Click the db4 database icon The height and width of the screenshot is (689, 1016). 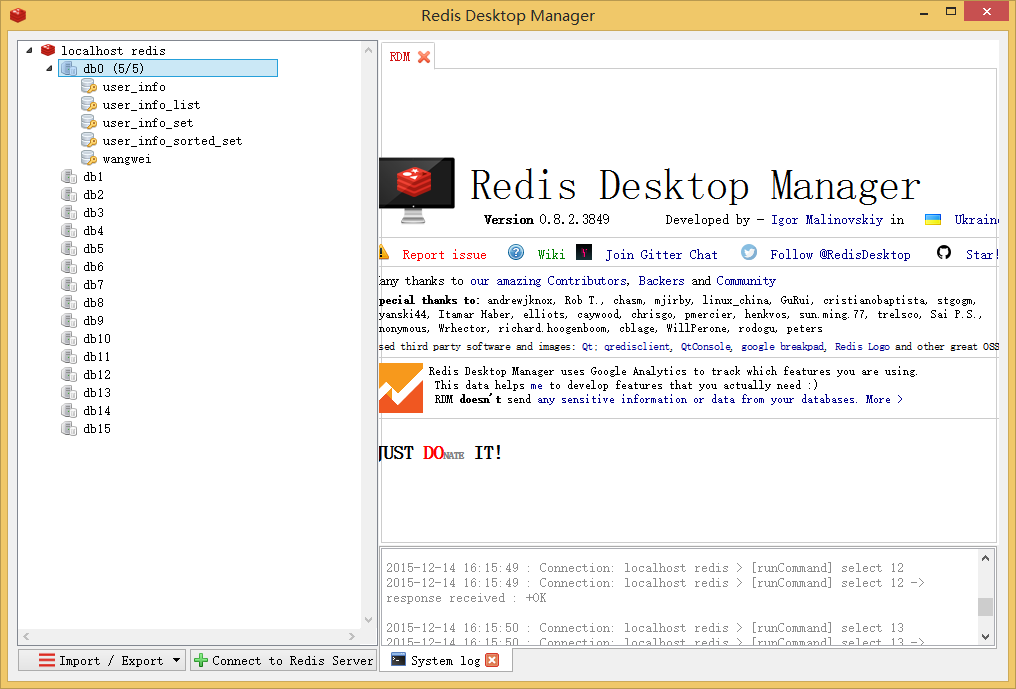point(69,230)
